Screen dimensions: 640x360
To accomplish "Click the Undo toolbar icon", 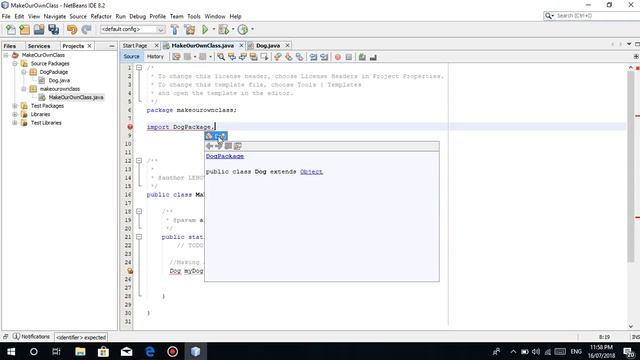I will (72, 29).
